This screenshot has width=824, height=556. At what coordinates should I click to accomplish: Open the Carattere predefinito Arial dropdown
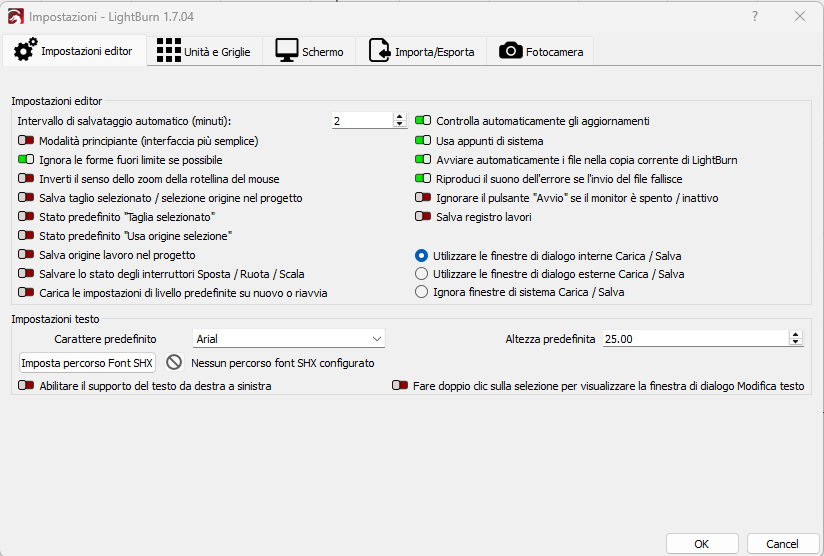coord(288,339)
